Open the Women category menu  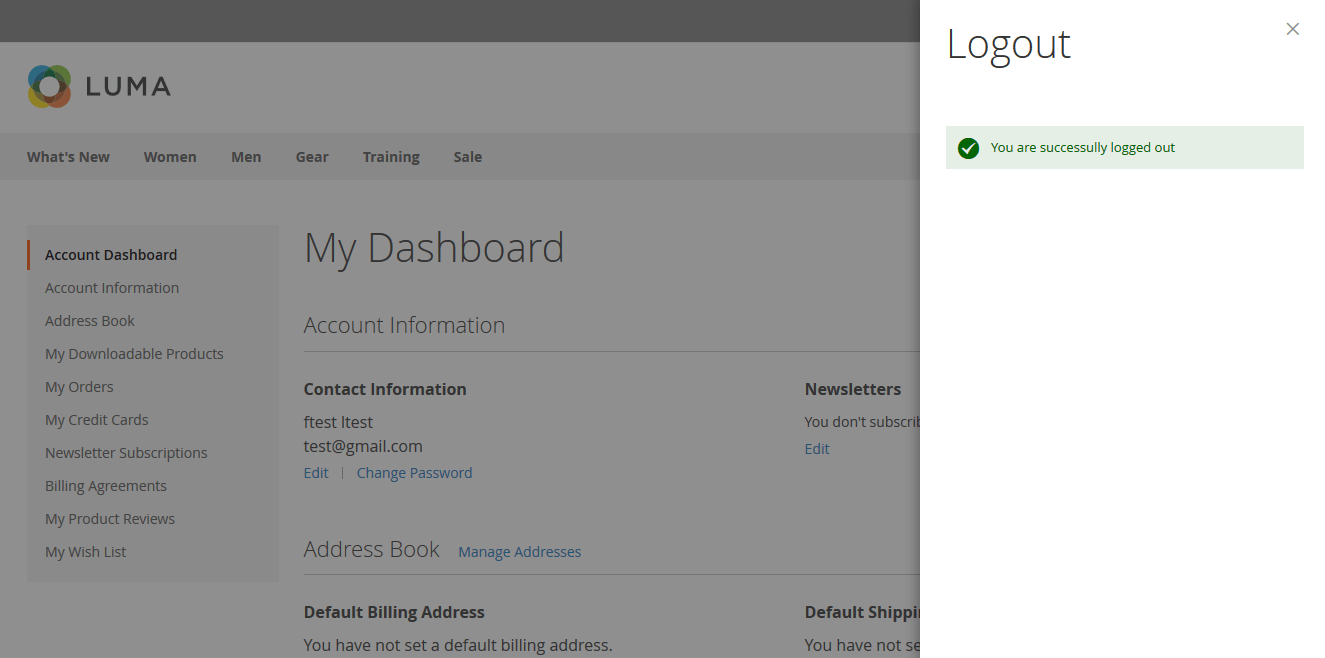170,157
